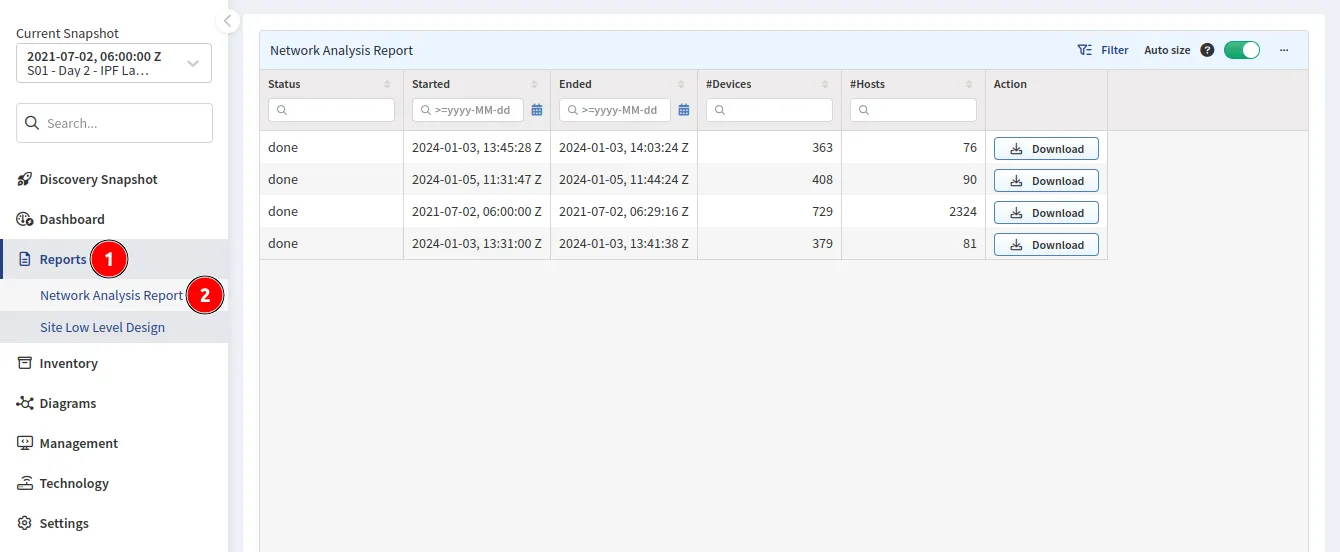The width and height of the screenshot is (1340, 552).
Task: Select Site Low Level Design menu item
Action: tap(102, 328)
